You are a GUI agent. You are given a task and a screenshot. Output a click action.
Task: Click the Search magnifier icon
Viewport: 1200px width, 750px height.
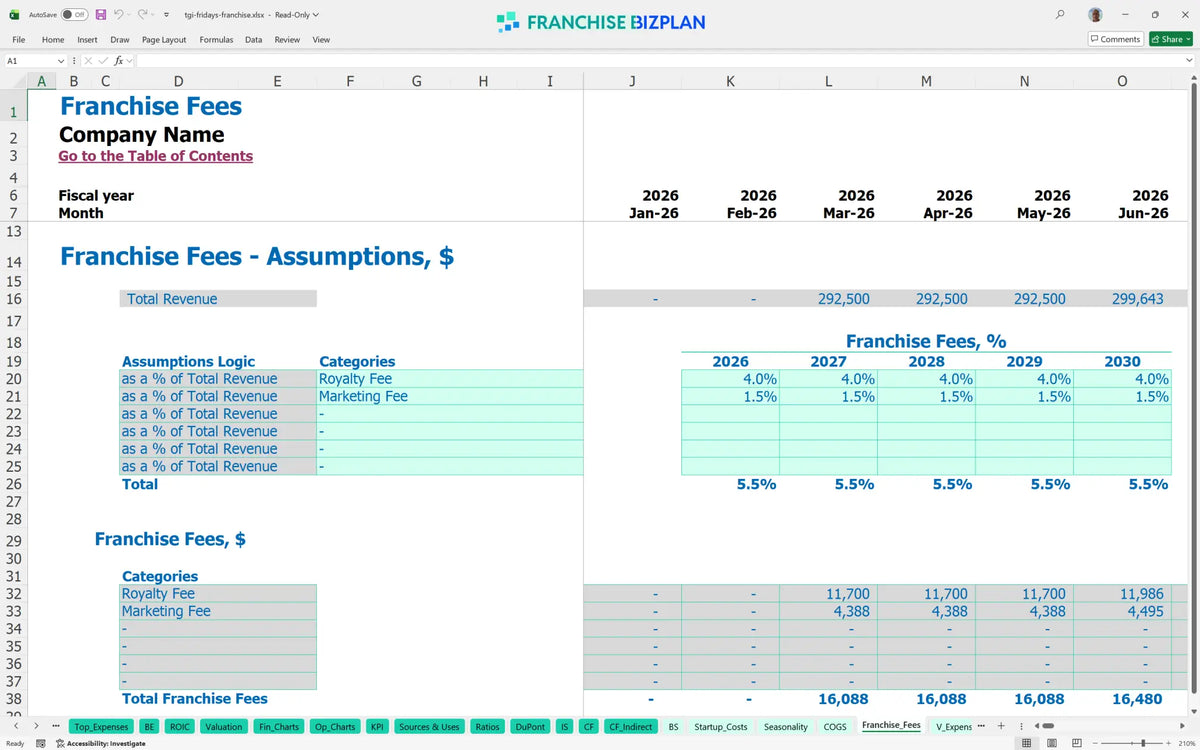1060,15
